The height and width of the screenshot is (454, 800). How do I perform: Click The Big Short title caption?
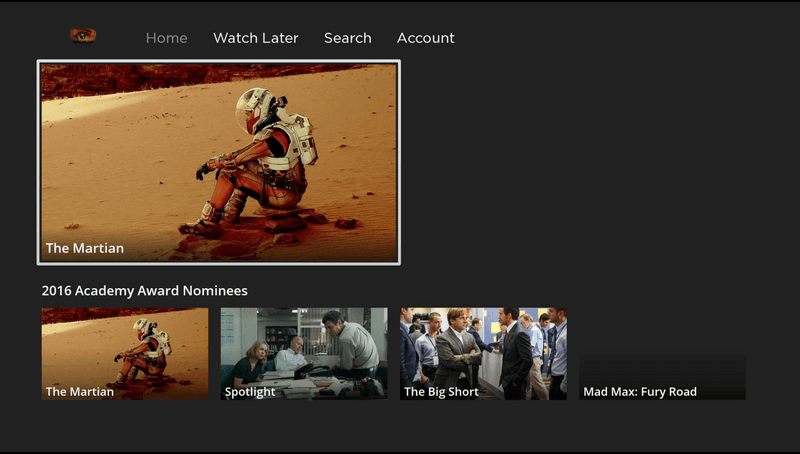click(x=441, y=392)
